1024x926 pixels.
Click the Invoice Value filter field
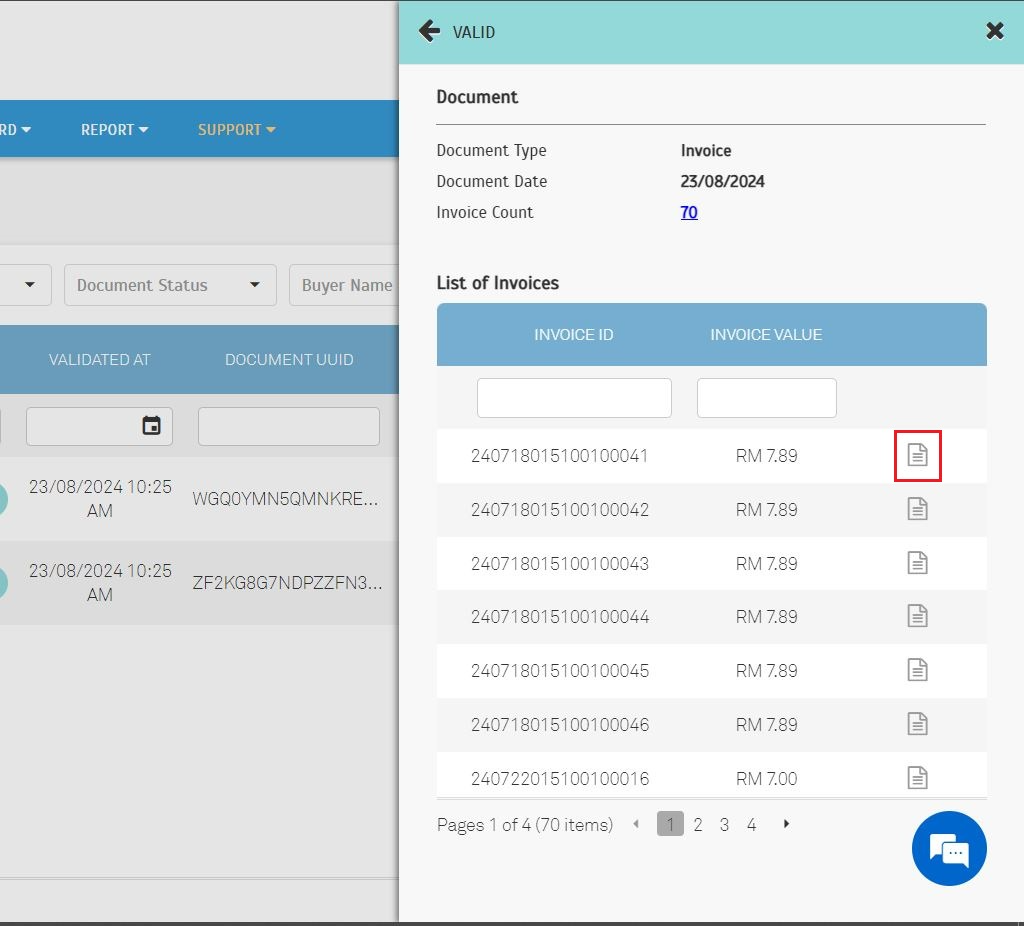(766, 398)
